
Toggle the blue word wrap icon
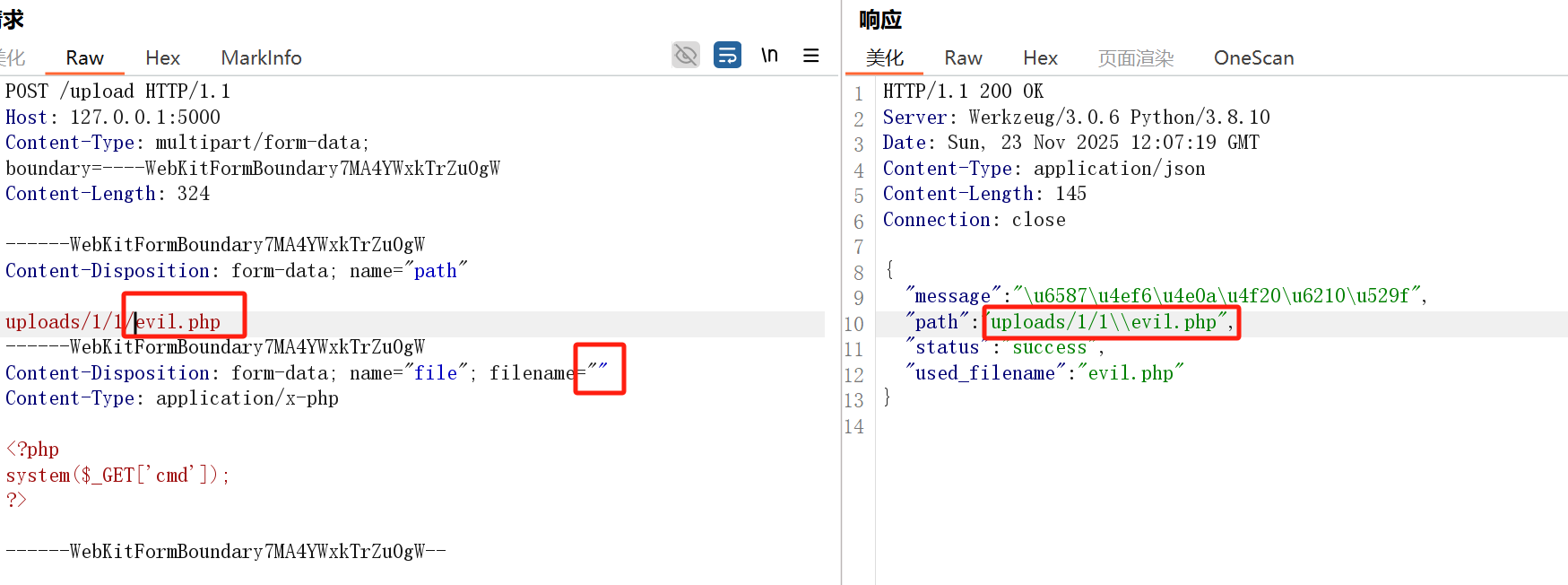coord(727,56)
